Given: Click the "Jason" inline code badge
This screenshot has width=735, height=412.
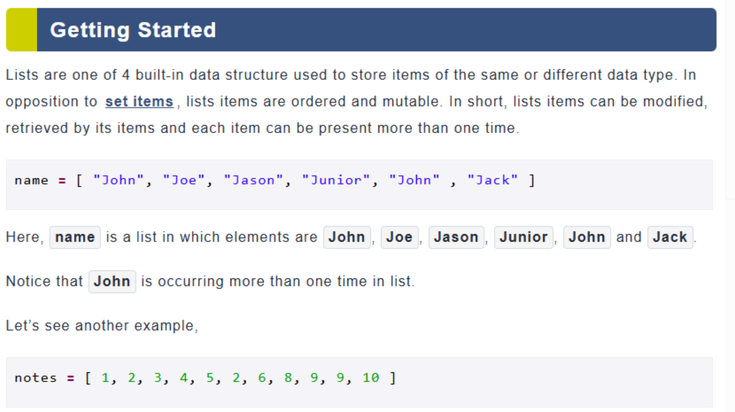Looking at the screenshot, I should tap(456, 237).
